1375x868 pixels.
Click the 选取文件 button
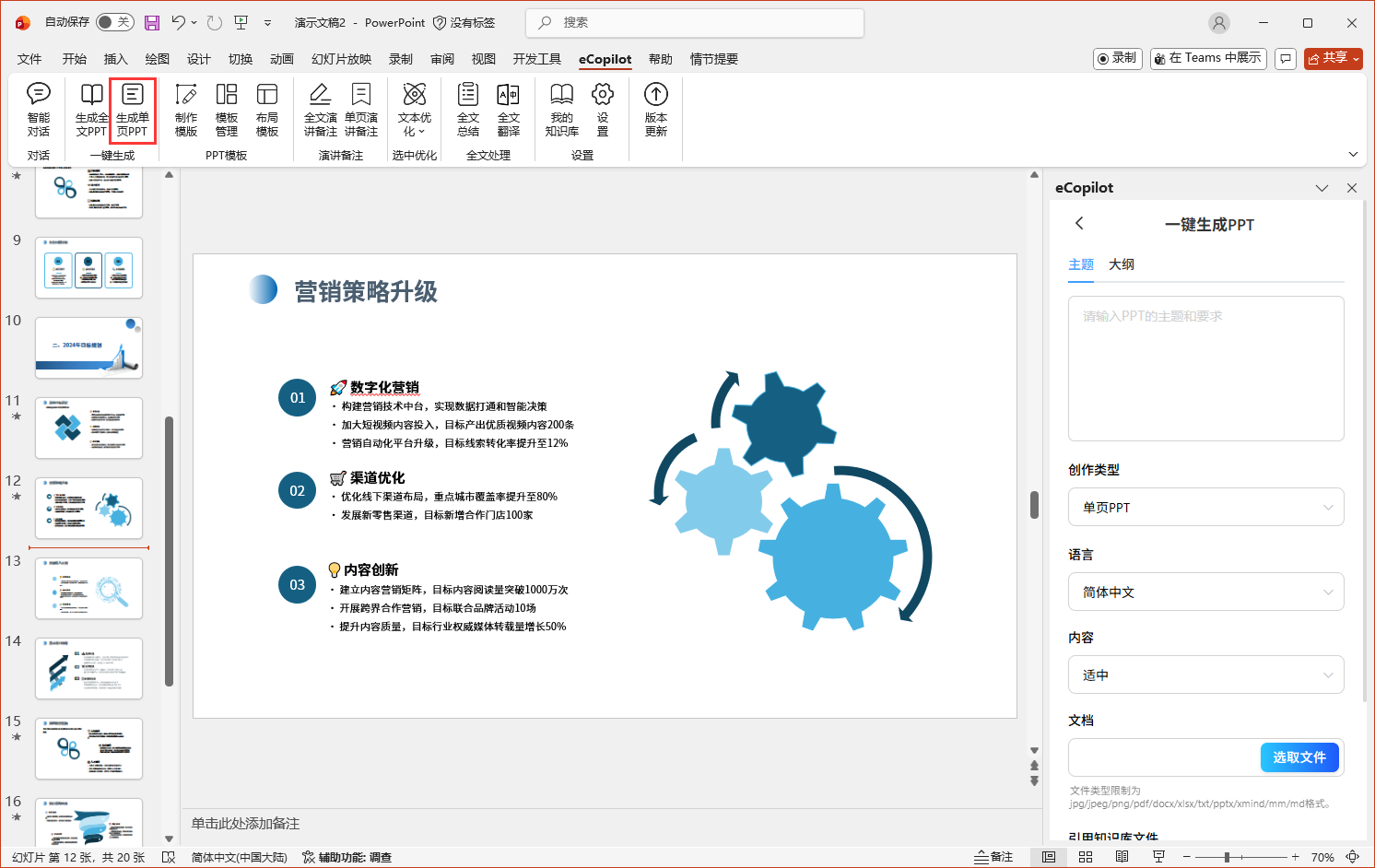point(1299,757)
